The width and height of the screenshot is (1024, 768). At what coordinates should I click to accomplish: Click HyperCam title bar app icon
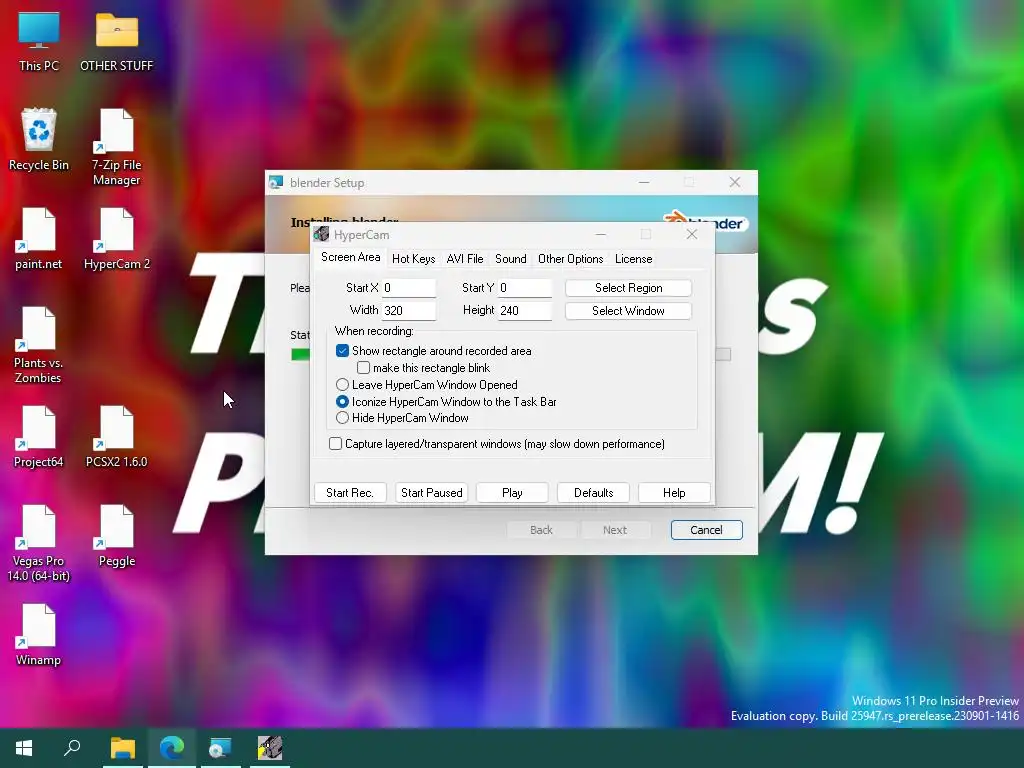point(321,234)
